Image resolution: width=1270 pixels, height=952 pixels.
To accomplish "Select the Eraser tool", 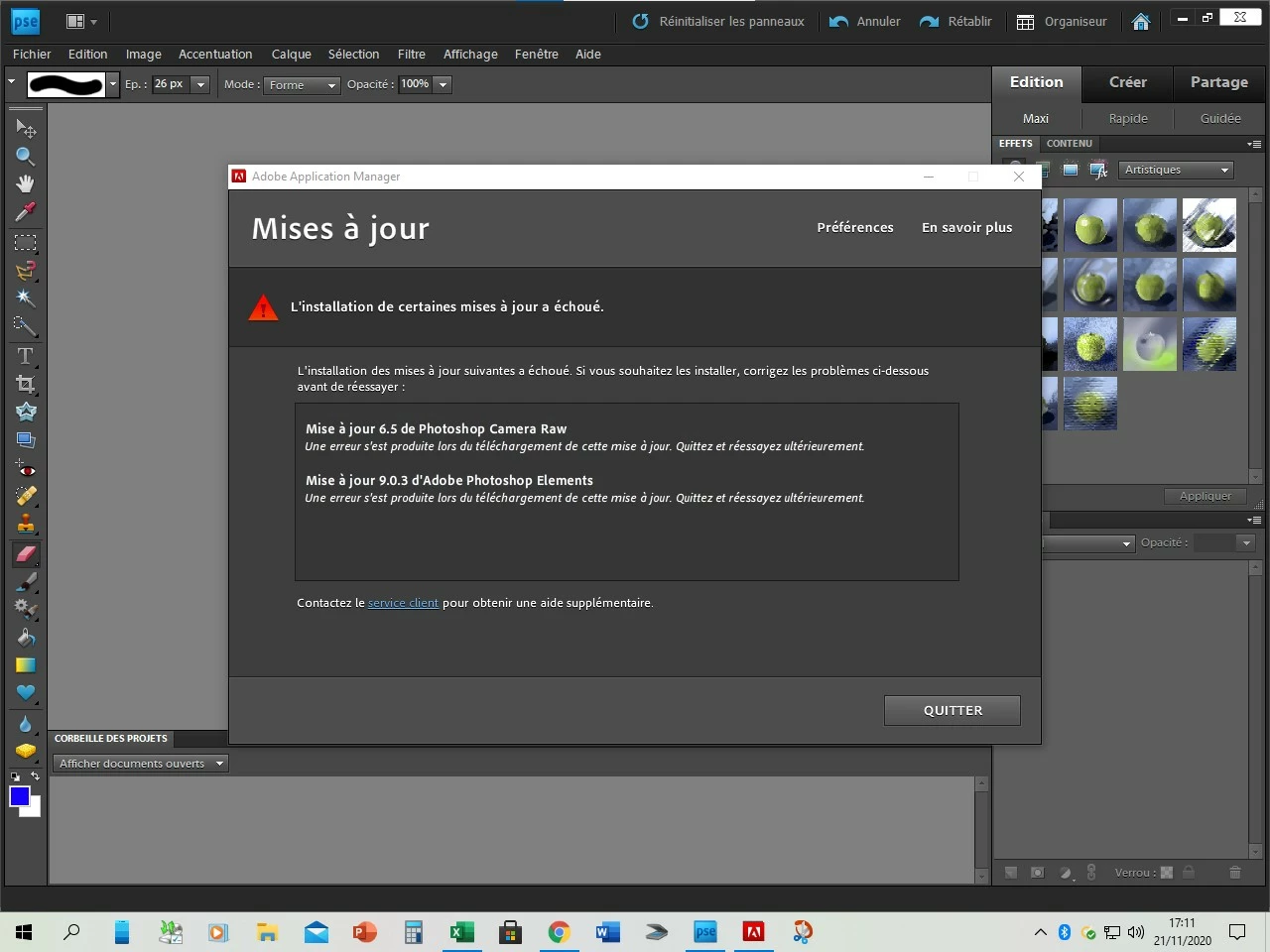I will coord(26,553).
